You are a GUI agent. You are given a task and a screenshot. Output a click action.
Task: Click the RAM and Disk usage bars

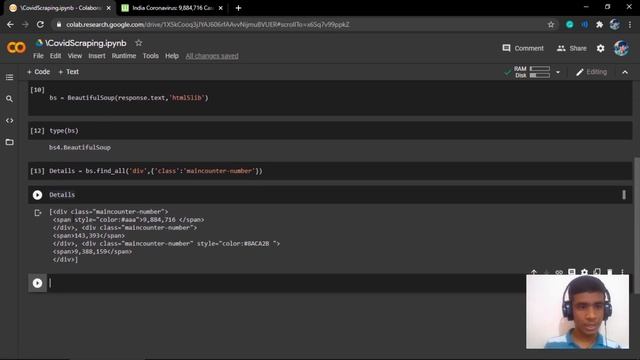pyautogui.click(x=532, y=72)
